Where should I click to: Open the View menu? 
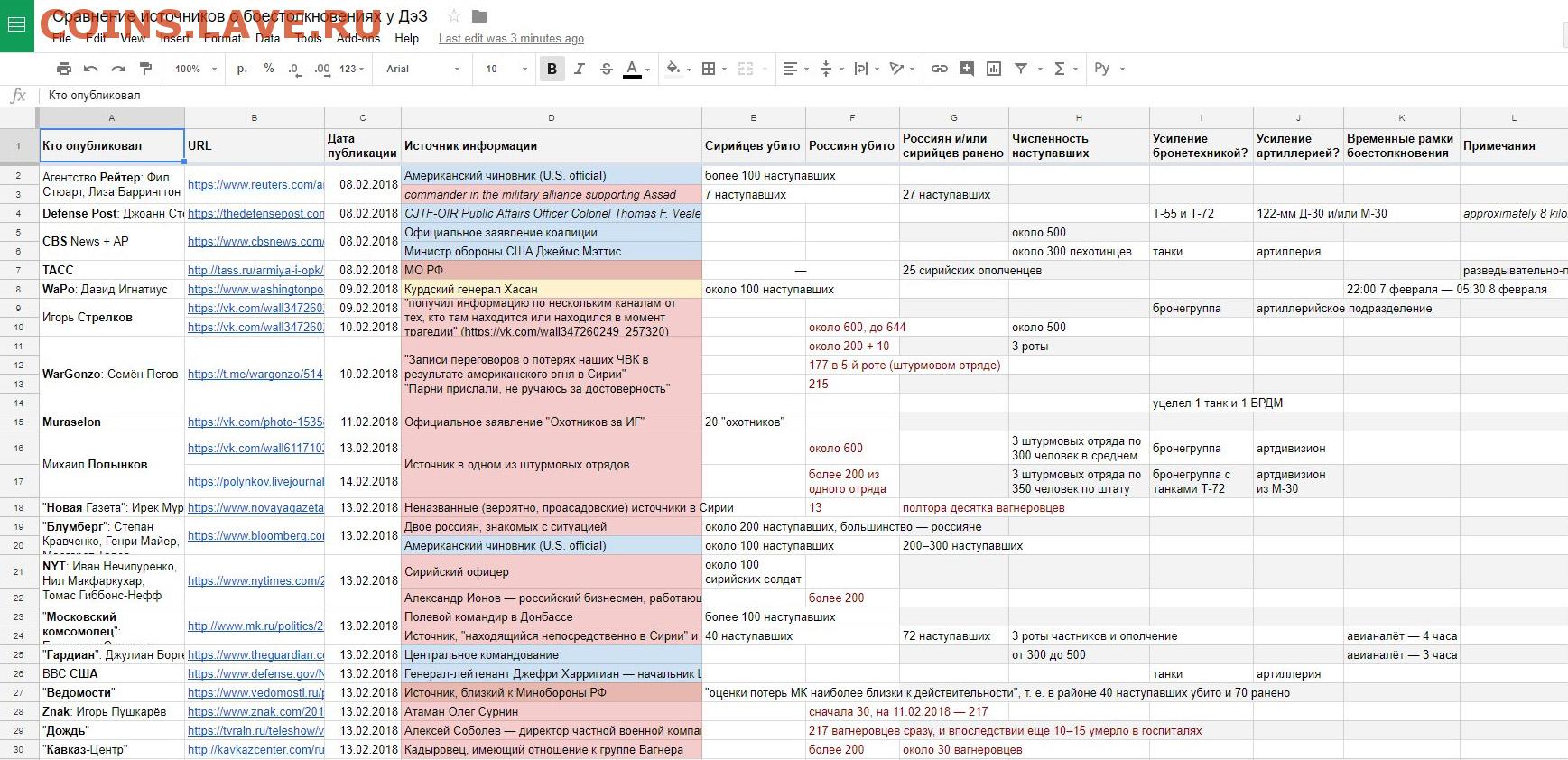(x=133, y=39)
